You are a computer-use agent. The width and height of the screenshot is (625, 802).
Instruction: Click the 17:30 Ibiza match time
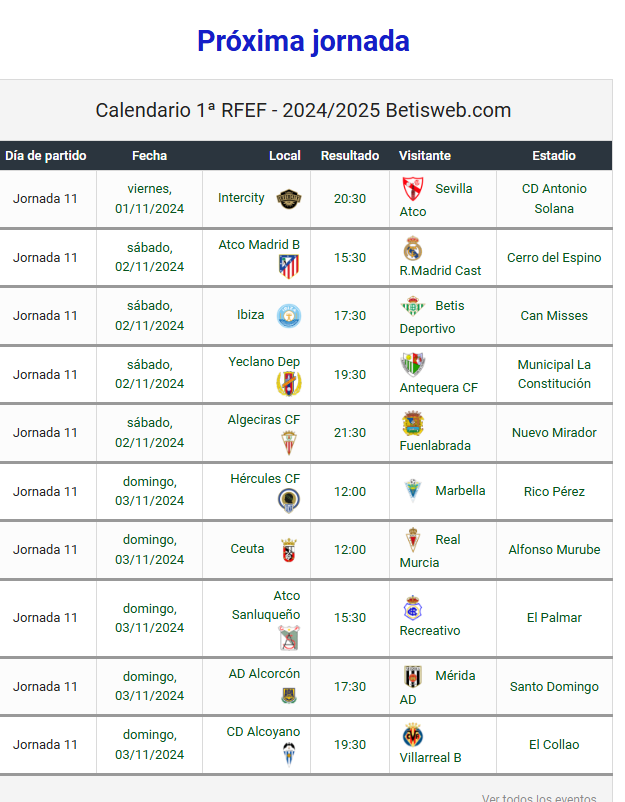(350, 316)
